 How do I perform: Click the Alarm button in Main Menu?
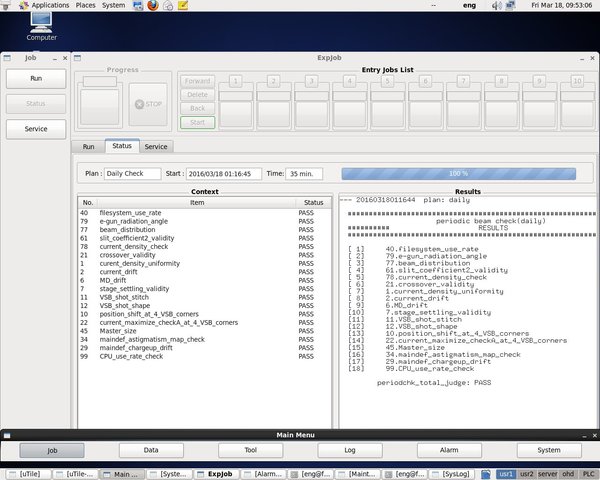[x=449, y=451]
